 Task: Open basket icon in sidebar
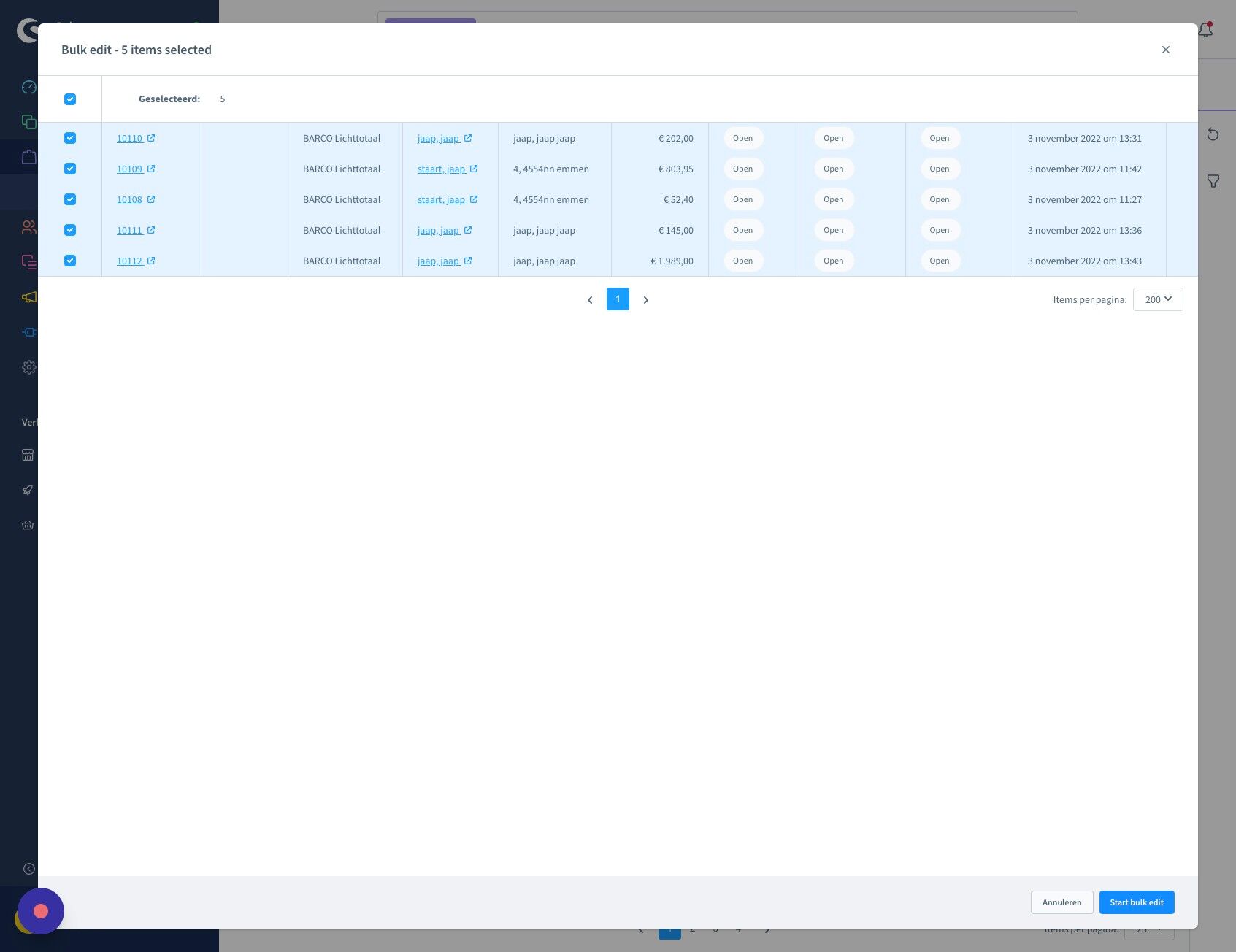point(28,525)
